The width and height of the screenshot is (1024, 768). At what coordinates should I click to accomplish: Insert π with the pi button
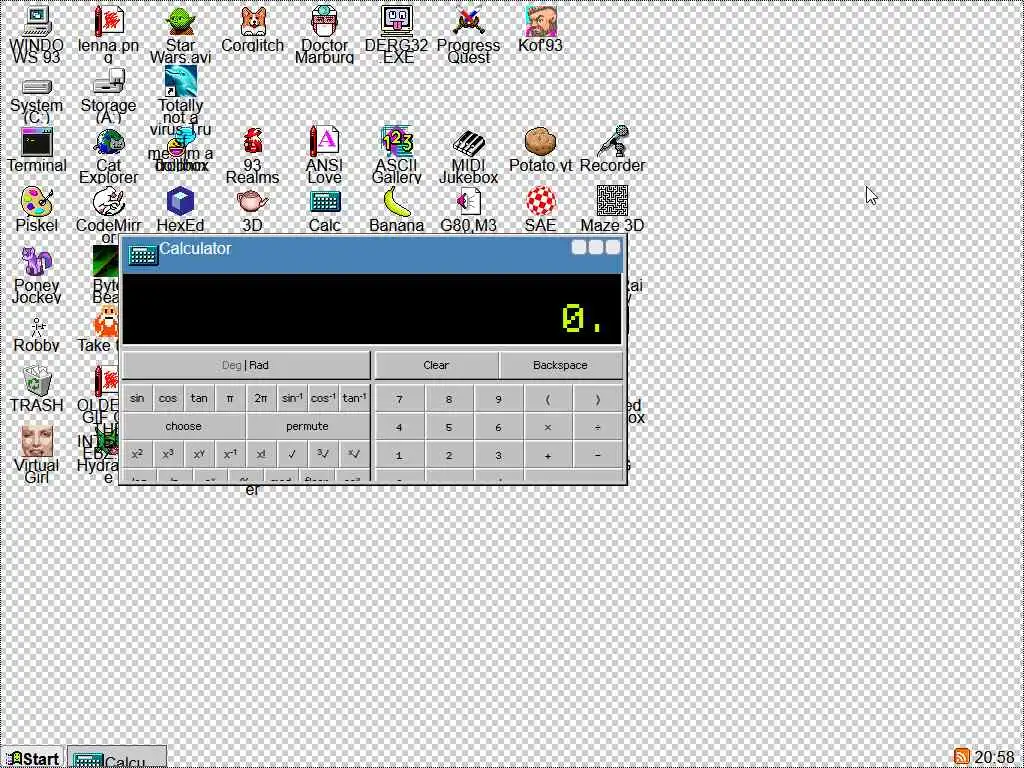click(x=229, y=398)
